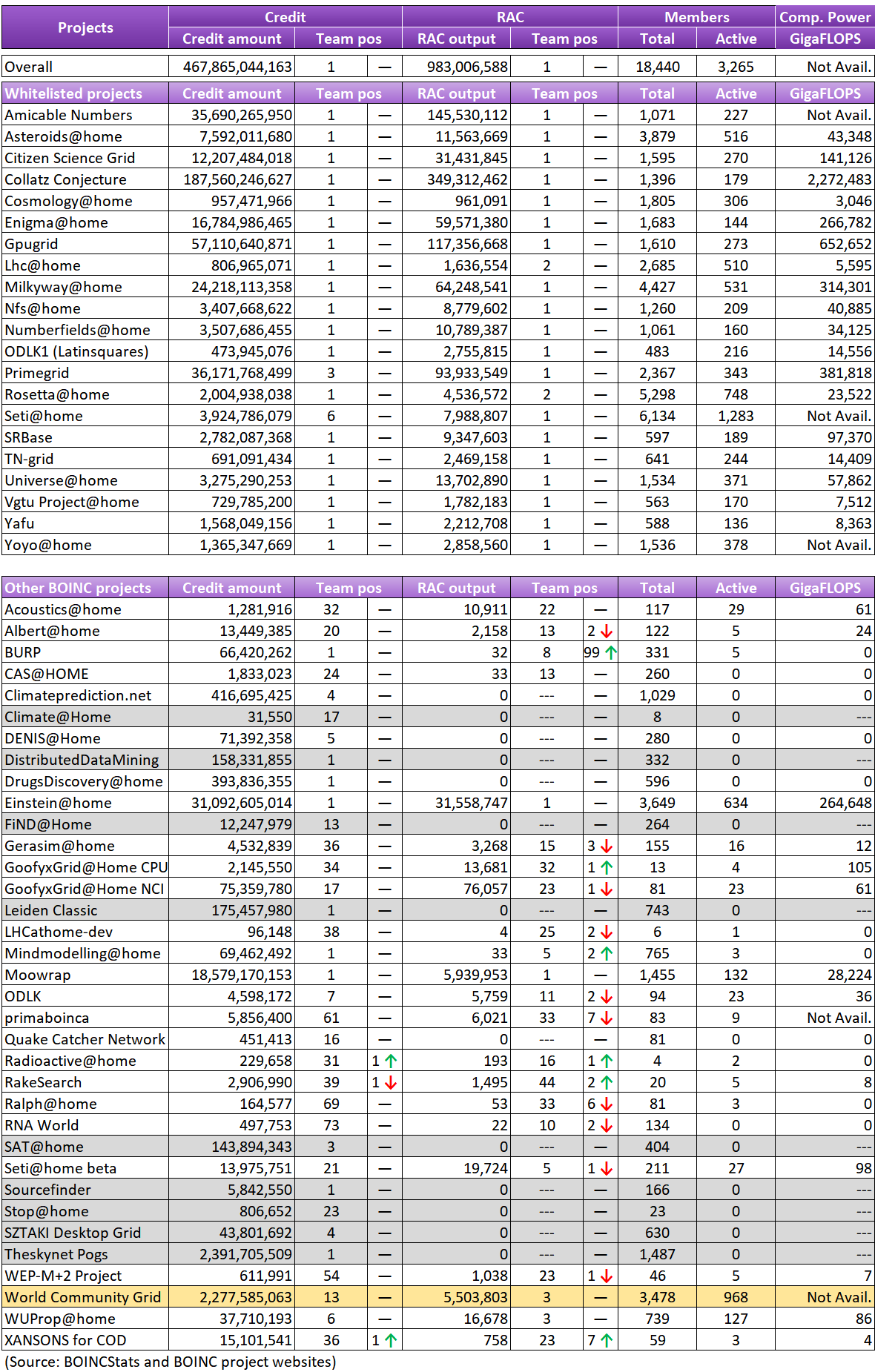875x1372 pixels.
Task: Click RakeSearch credit position red down arrow
Action: [391, 1082]
